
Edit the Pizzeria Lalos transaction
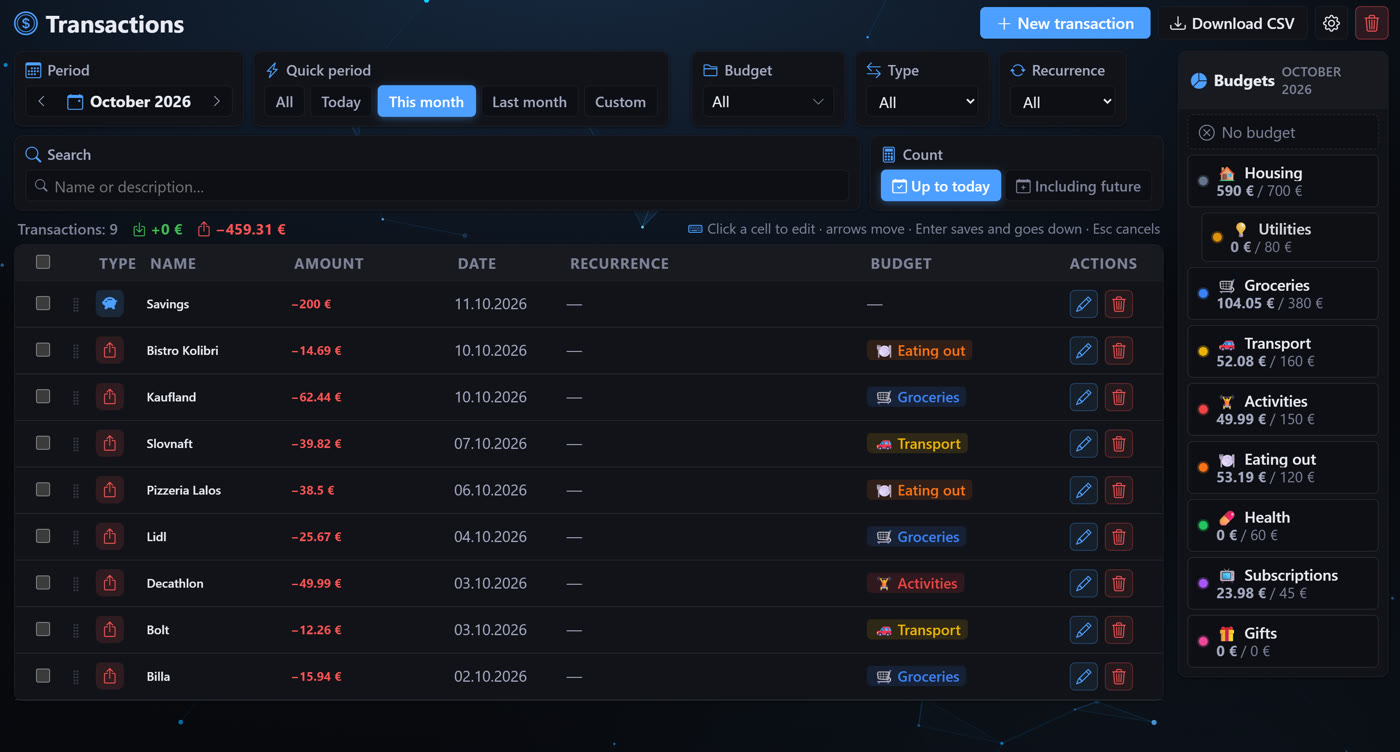pyautogui.click(x=1083, y=490)
